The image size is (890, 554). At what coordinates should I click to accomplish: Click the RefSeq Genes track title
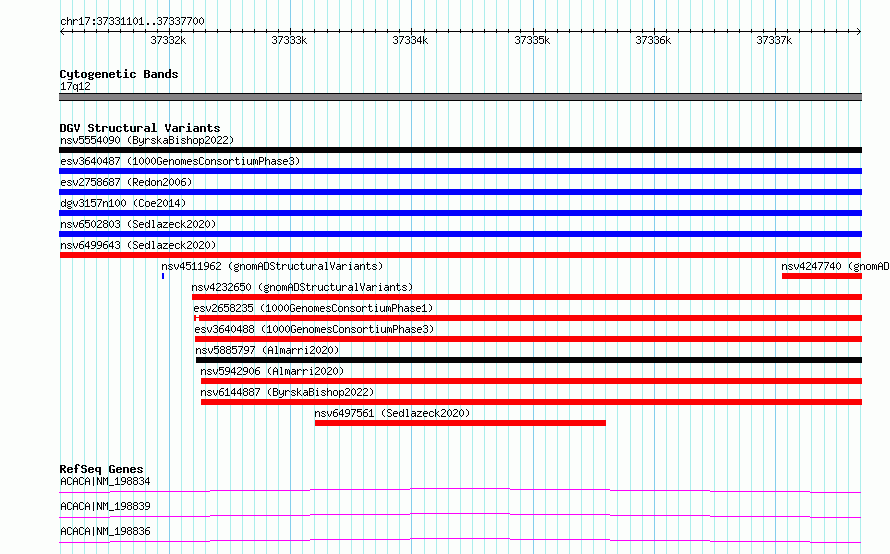click(x=101, y=469)
